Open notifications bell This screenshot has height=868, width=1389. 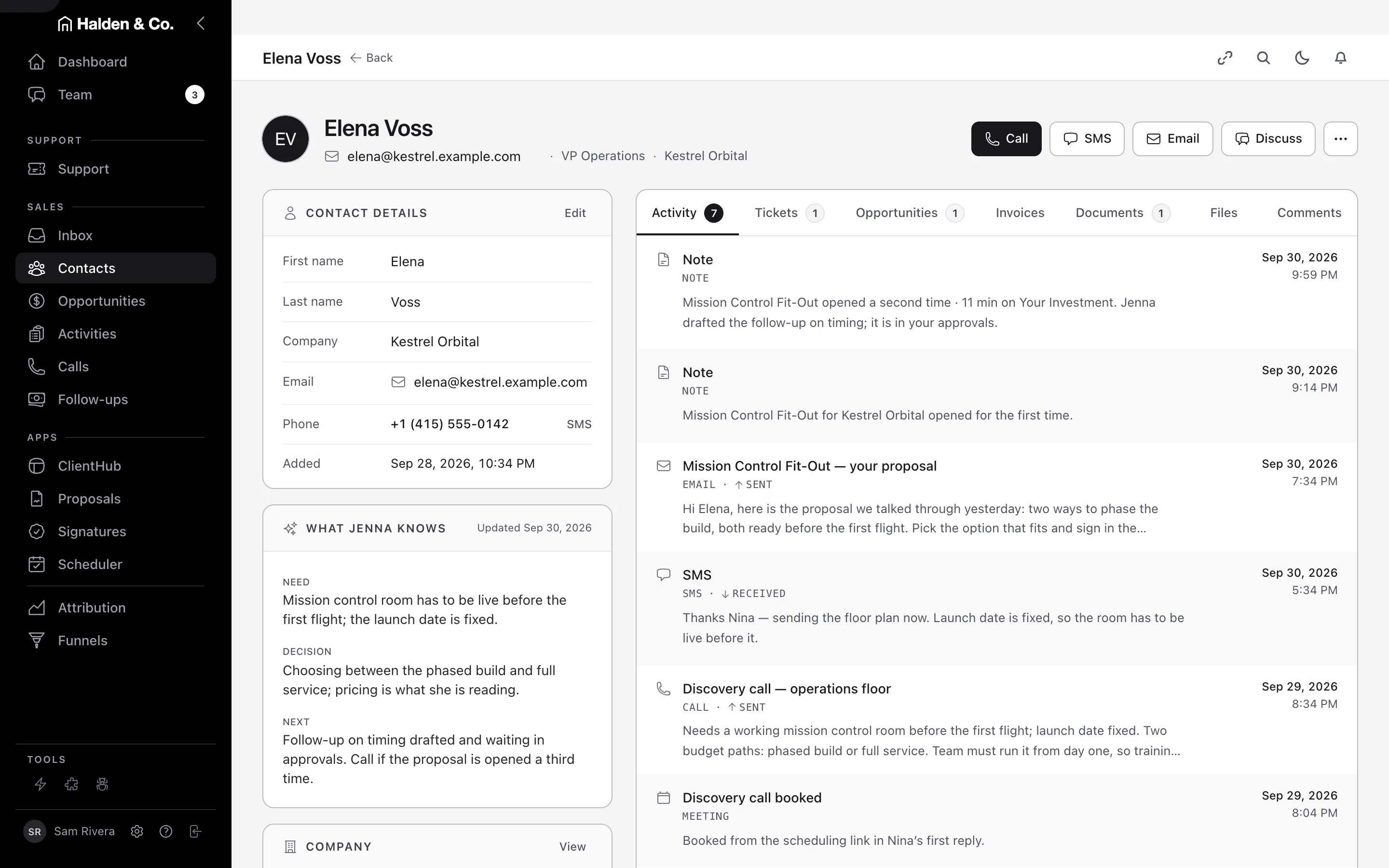pos(1340,58)
